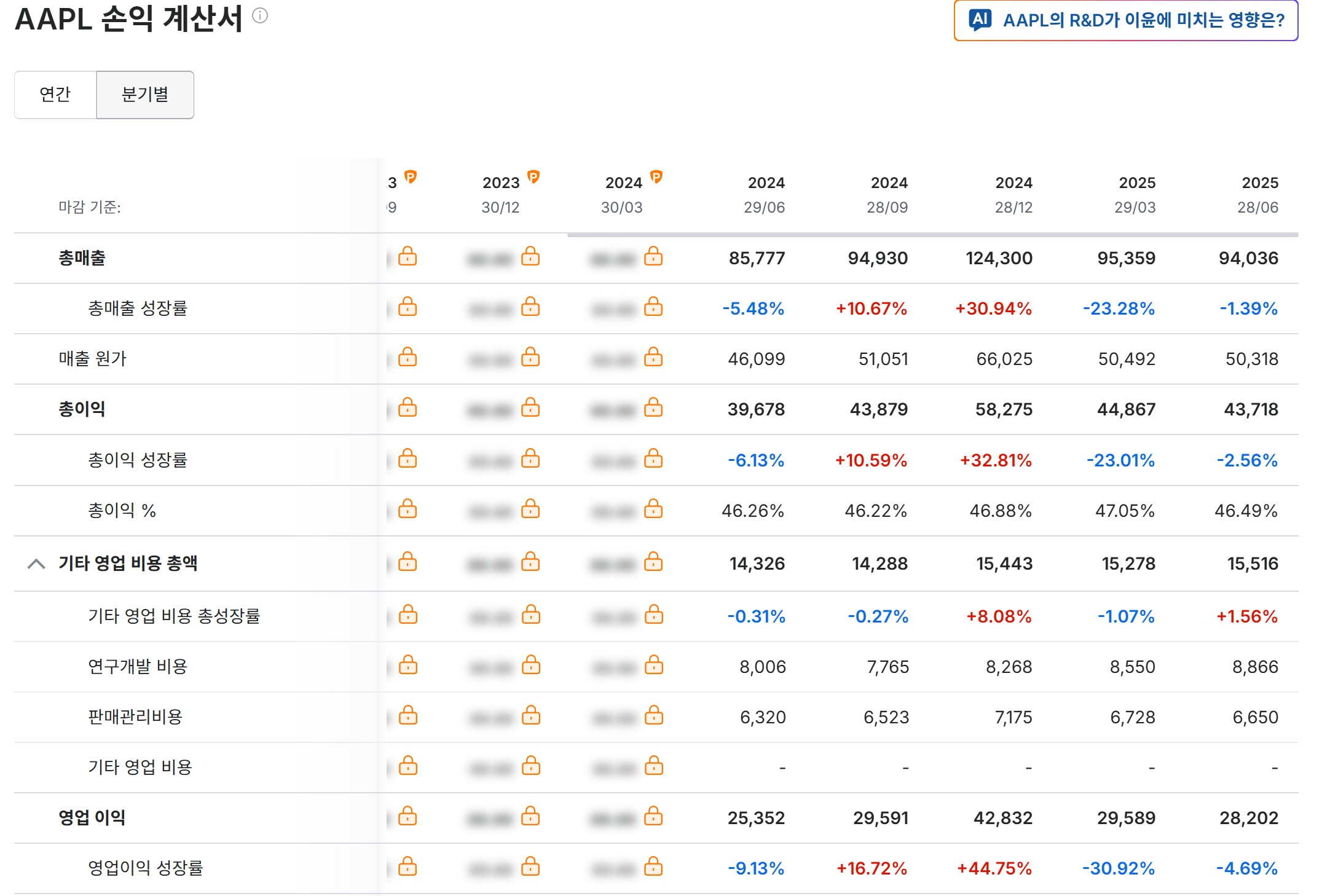Screen dimensions: 1330x896
Task: Click the lock icon for 판매관리비용 in 30/12 column
Action: coord(531,715)
